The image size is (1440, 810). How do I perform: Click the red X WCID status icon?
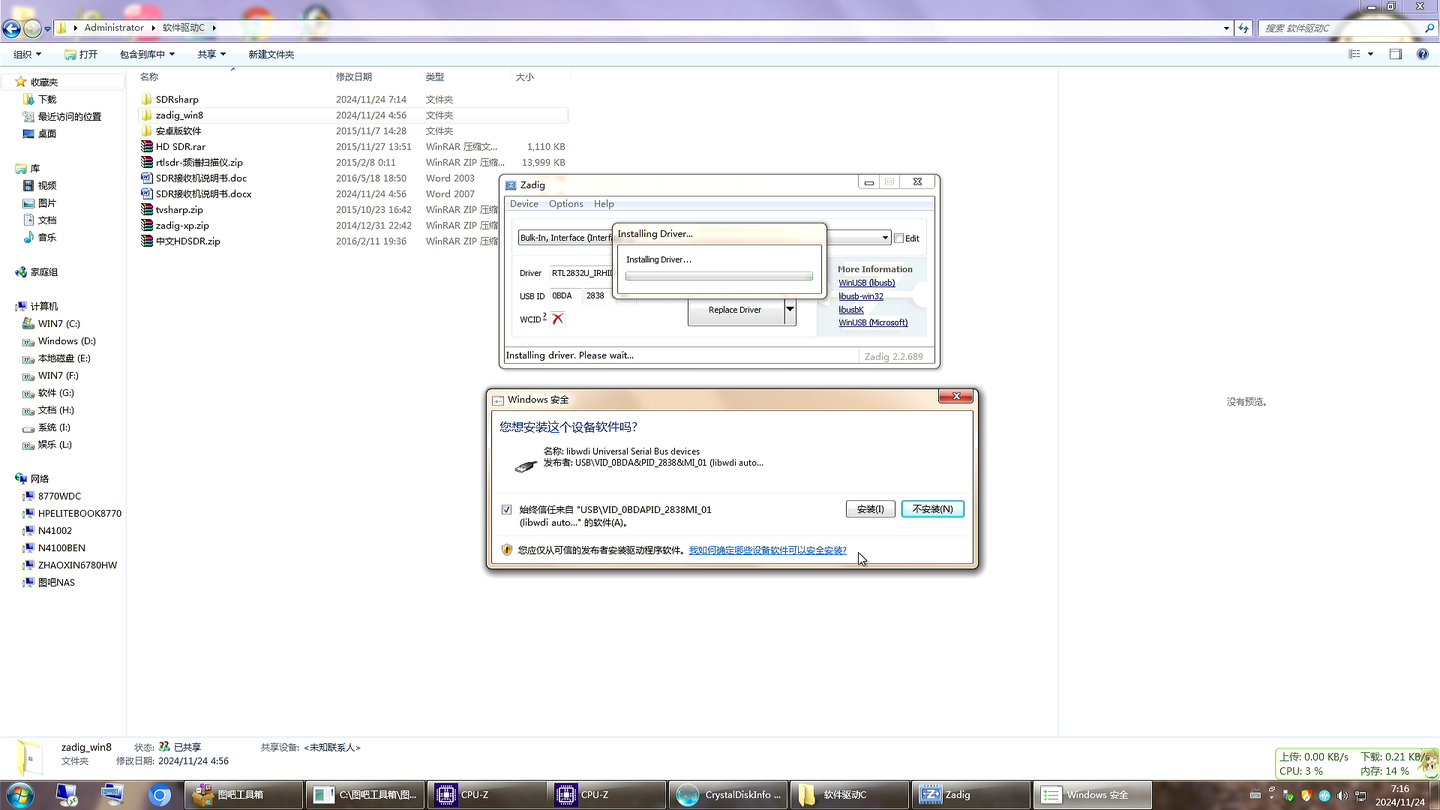tap(558, 318)
